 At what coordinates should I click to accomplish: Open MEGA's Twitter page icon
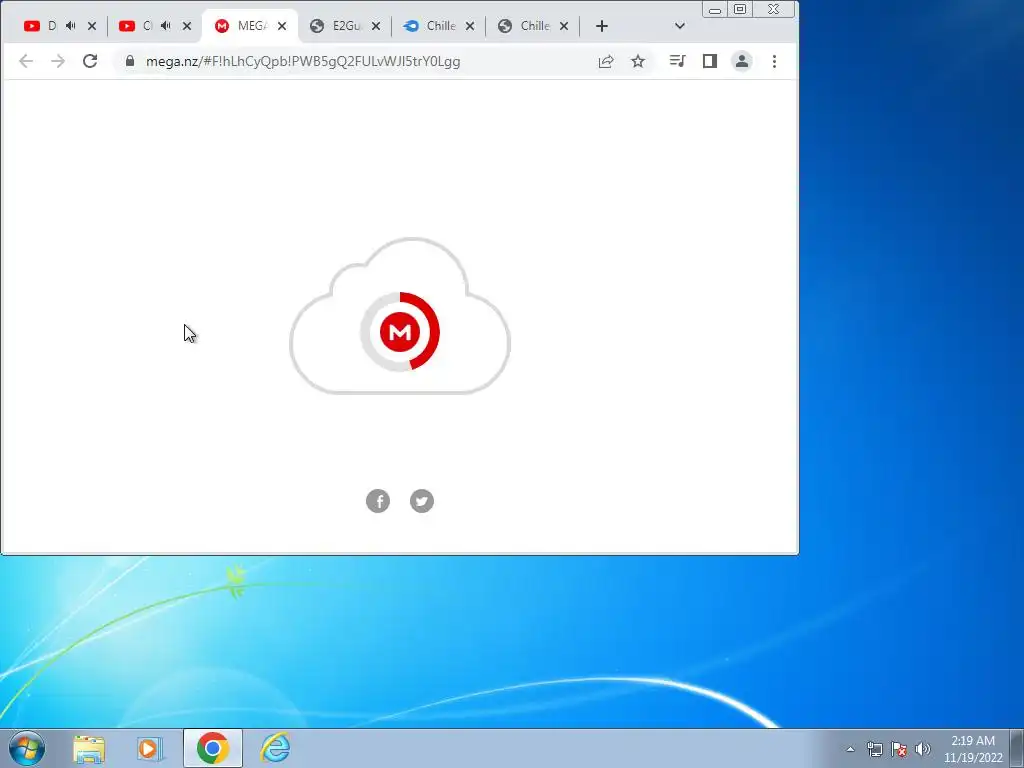coord(422,501)
